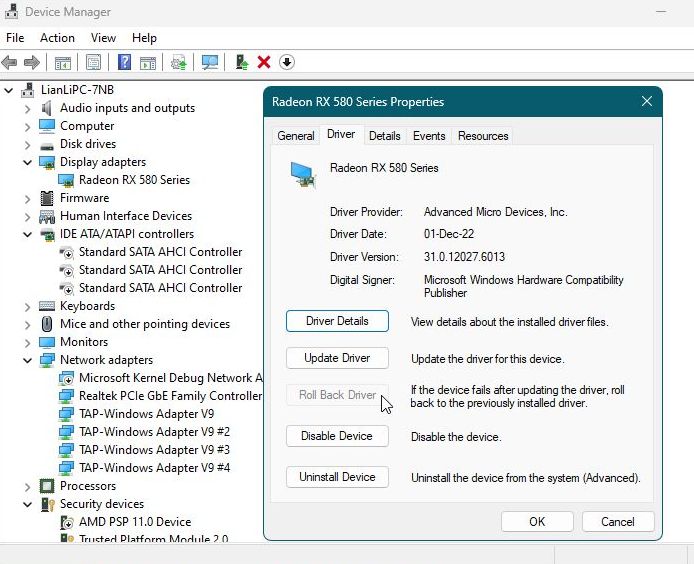The width and height of the screenshot is (694, 564).
Task: Switch to the Details tab
Action: click(x=384, y=136)
